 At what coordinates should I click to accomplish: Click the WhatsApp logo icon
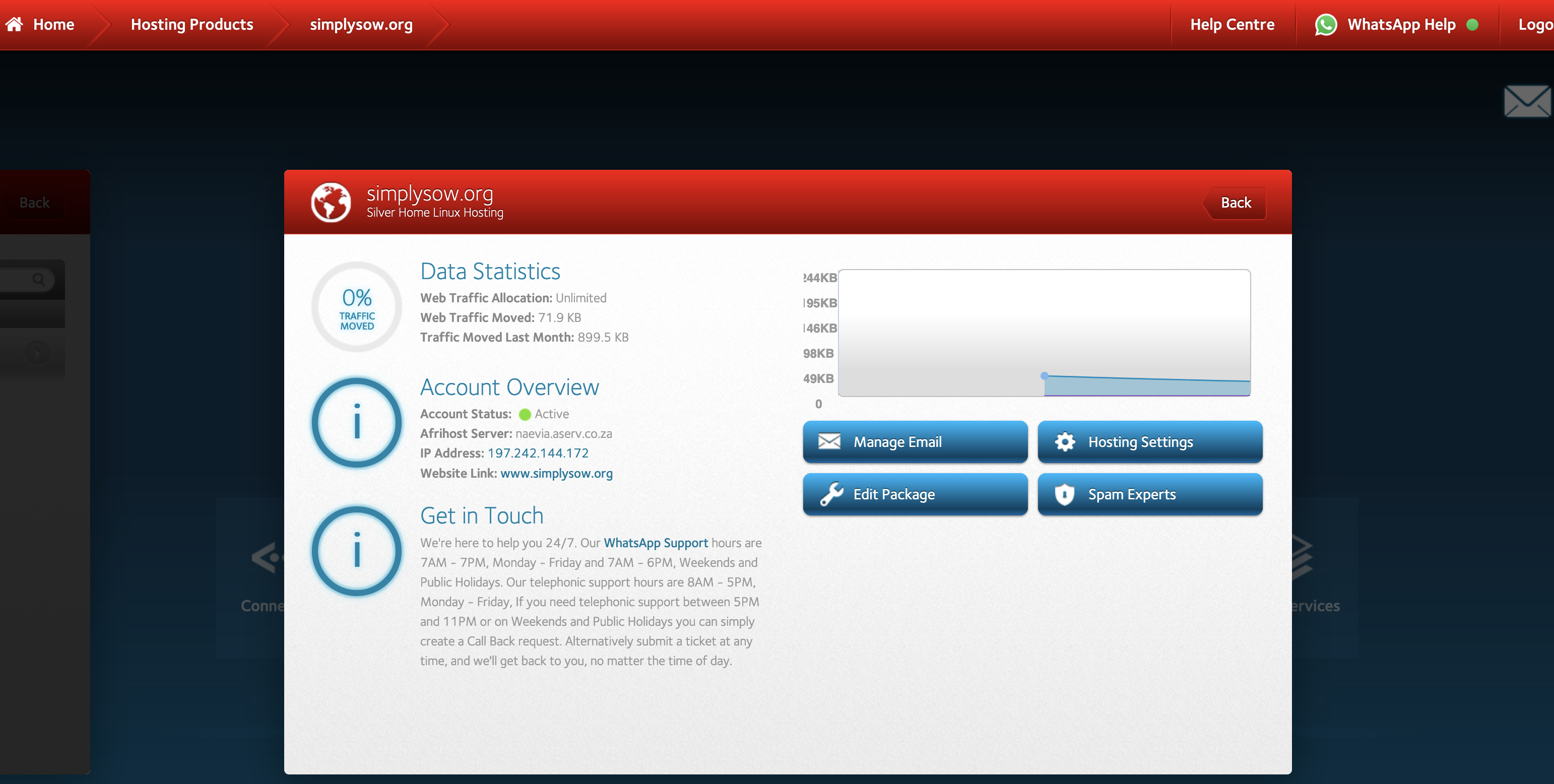tap(1325, 25)
